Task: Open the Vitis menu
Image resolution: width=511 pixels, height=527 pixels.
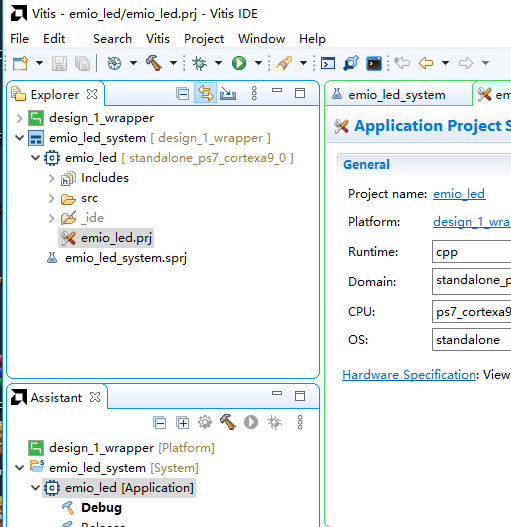Action: point(158,39)
